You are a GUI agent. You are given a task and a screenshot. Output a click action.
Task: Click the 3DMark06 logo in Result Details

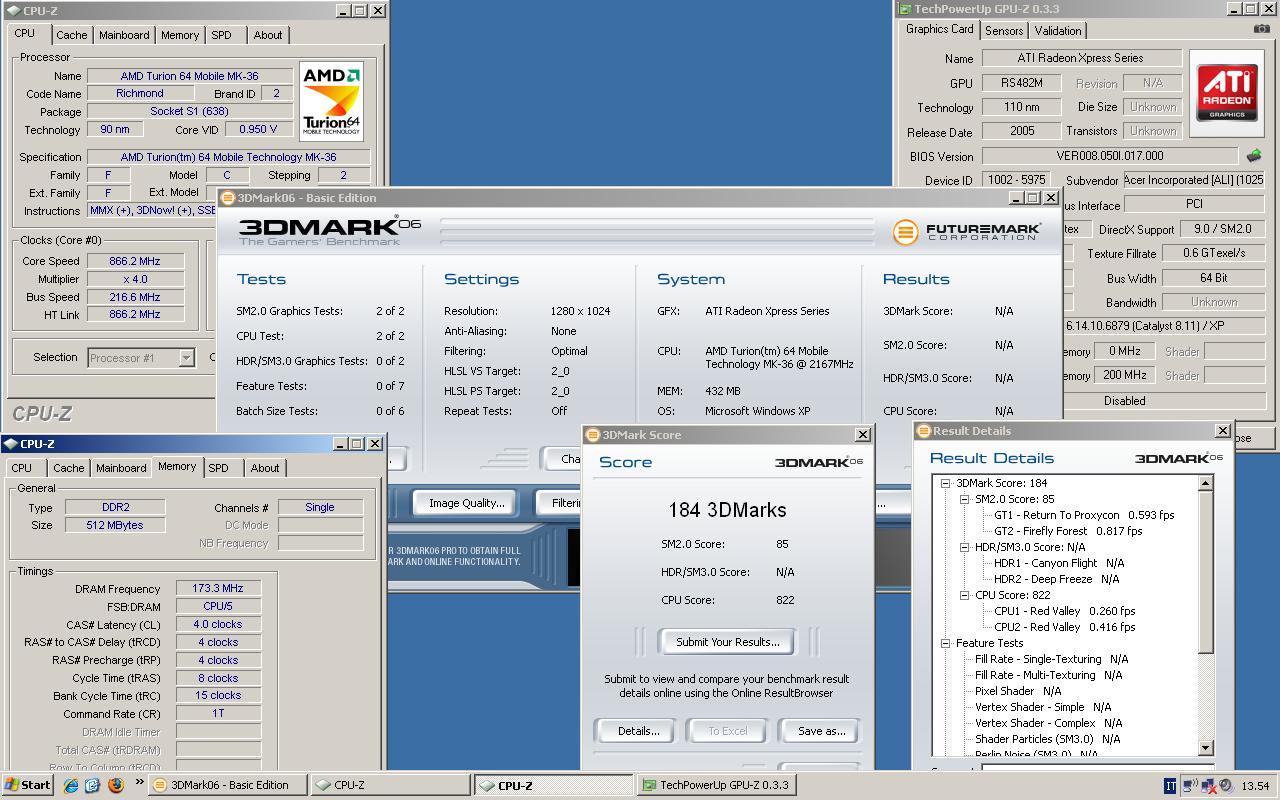point(1178,458)
